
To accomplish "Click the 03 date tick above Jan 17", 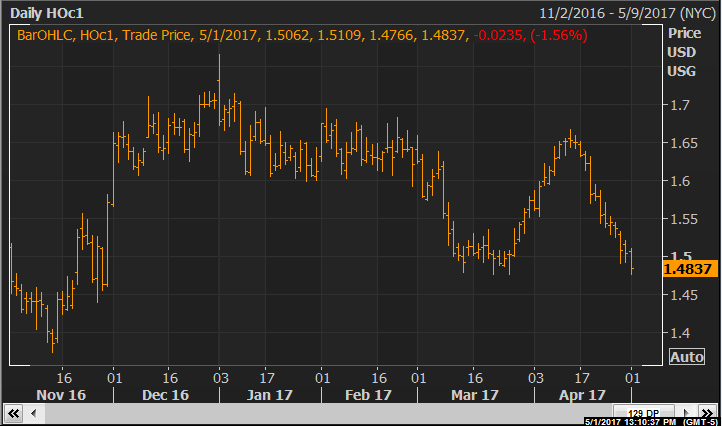I will [x=221, y=378].
